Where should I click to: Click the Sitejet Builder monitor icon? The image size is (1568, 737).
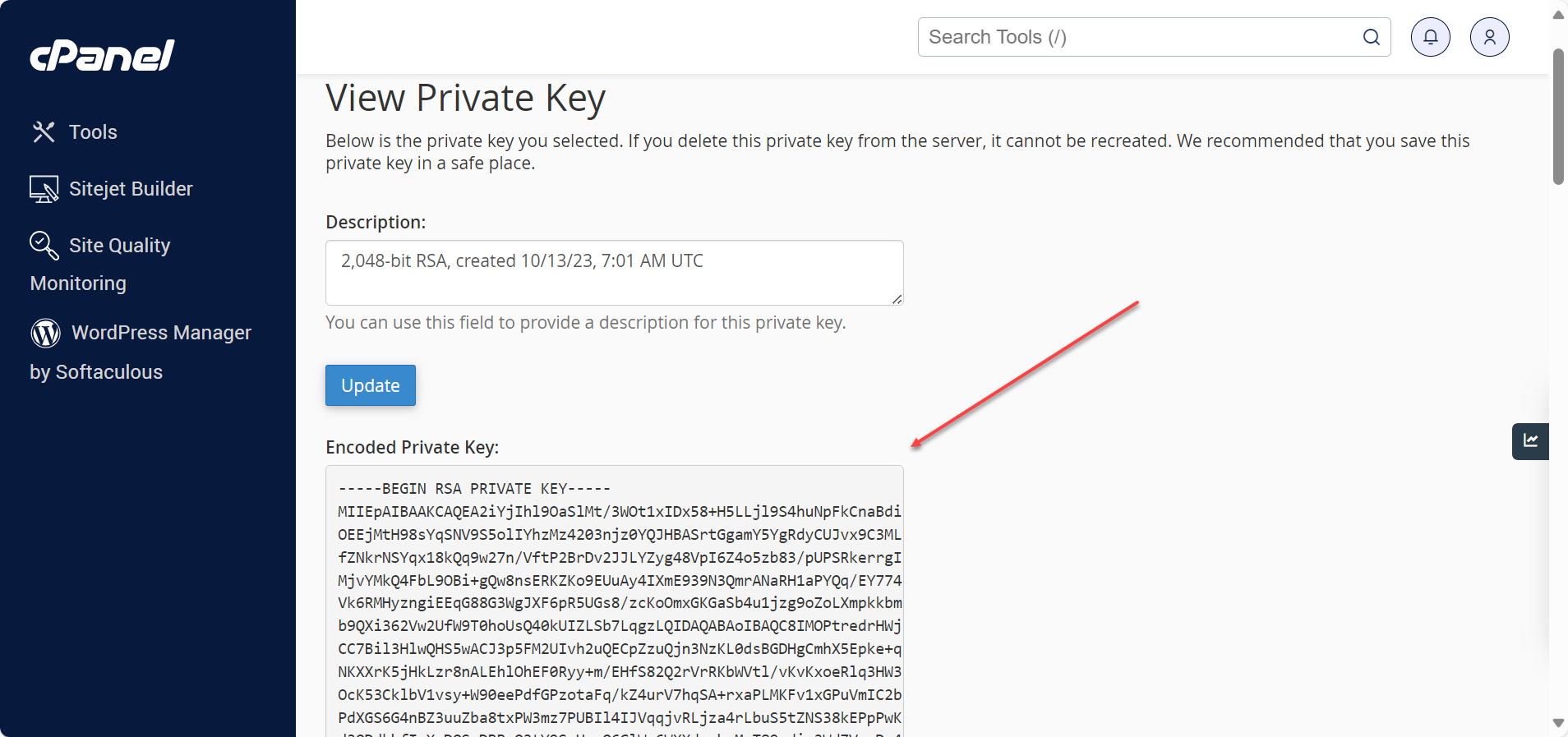[x=44, y=188]
